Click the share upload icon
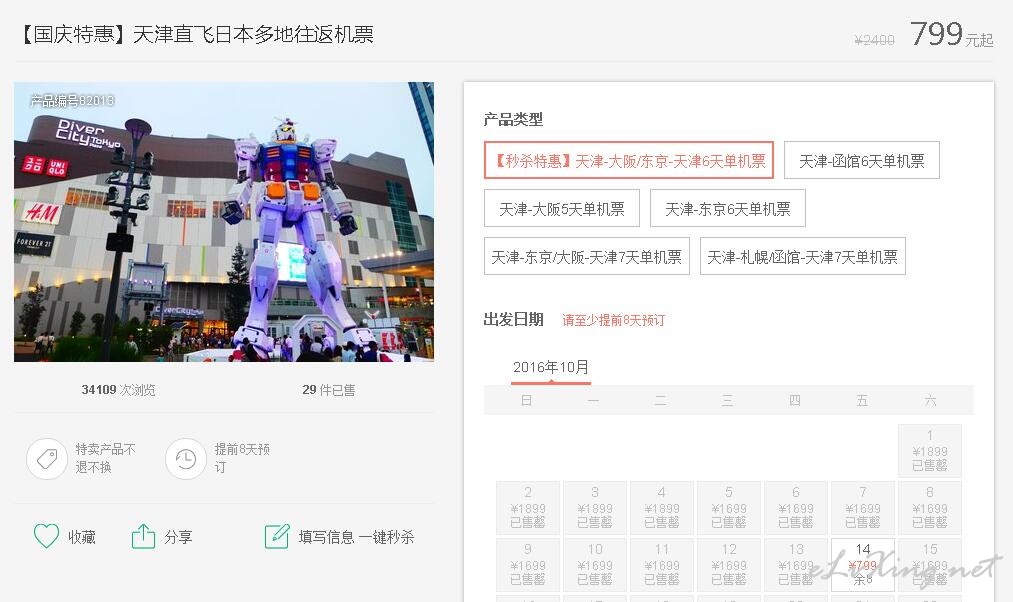Image resolution: width=1013 pixels, height=602 pixels. pyautogui.click(x=143, y=536)
